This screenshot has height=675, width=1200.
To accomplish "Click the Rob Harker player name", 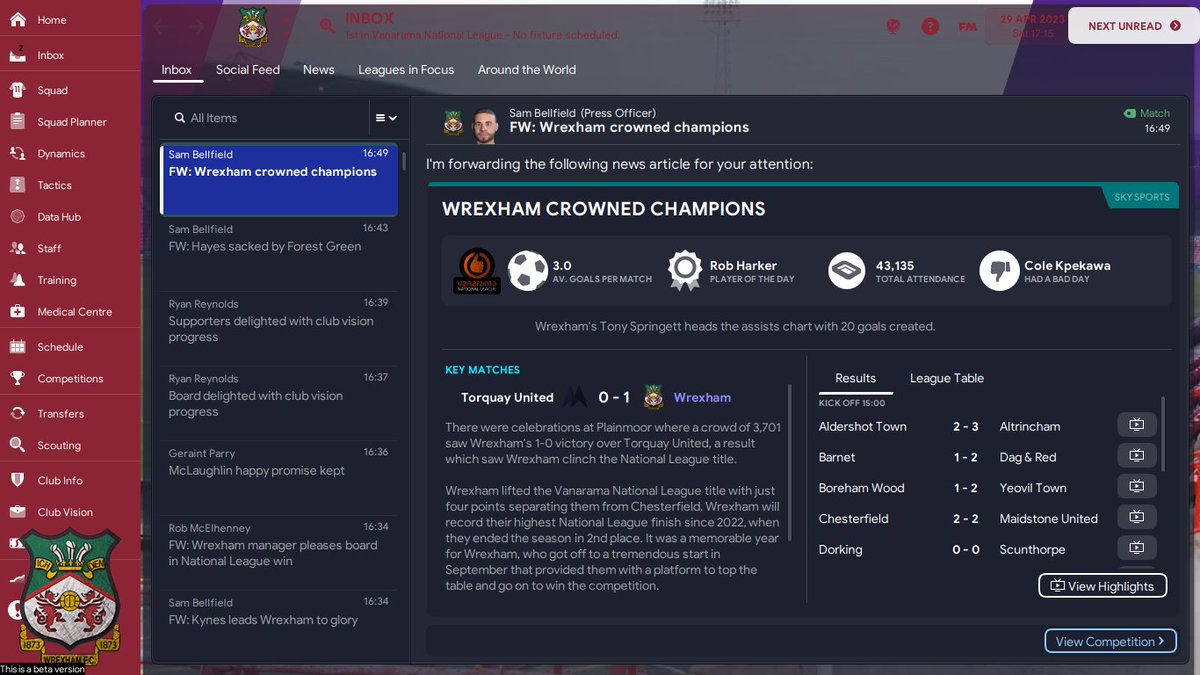I will (x=743, y=266).
